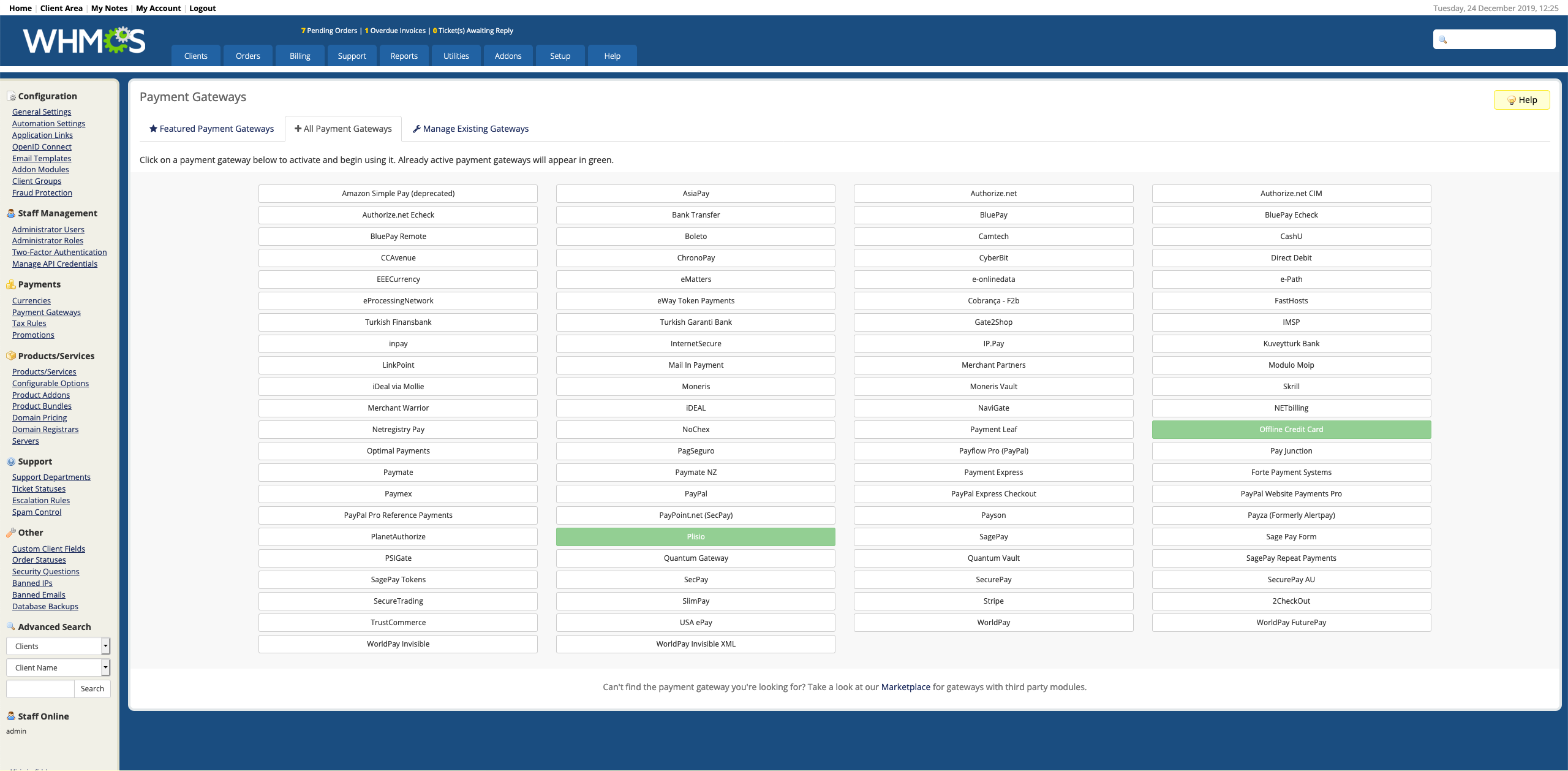Screen dimensions: 1568x771
Task: Click the lightbulb icon on Help button
Action: tap(1512, 100)
